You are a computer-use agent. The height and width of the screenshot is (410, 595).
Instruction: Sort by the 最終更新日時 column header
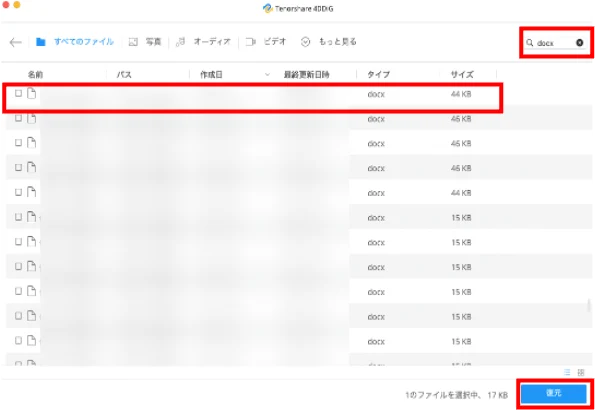307,74
